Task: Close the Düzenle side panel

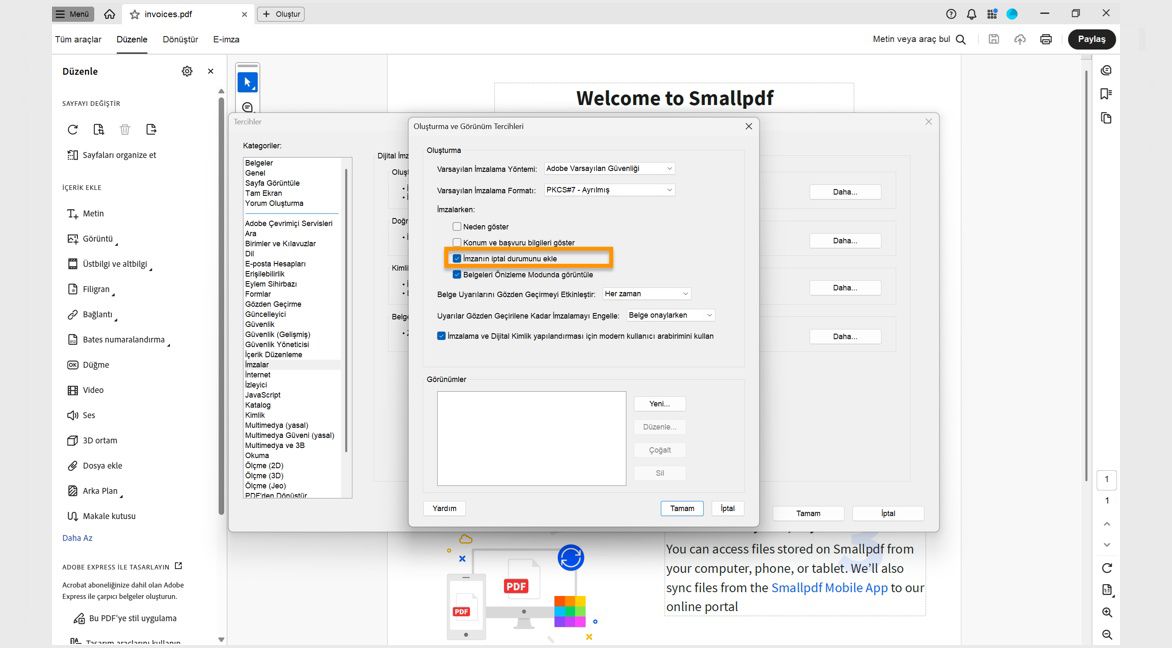Action: pyautogui.click(x=211, y=71)
